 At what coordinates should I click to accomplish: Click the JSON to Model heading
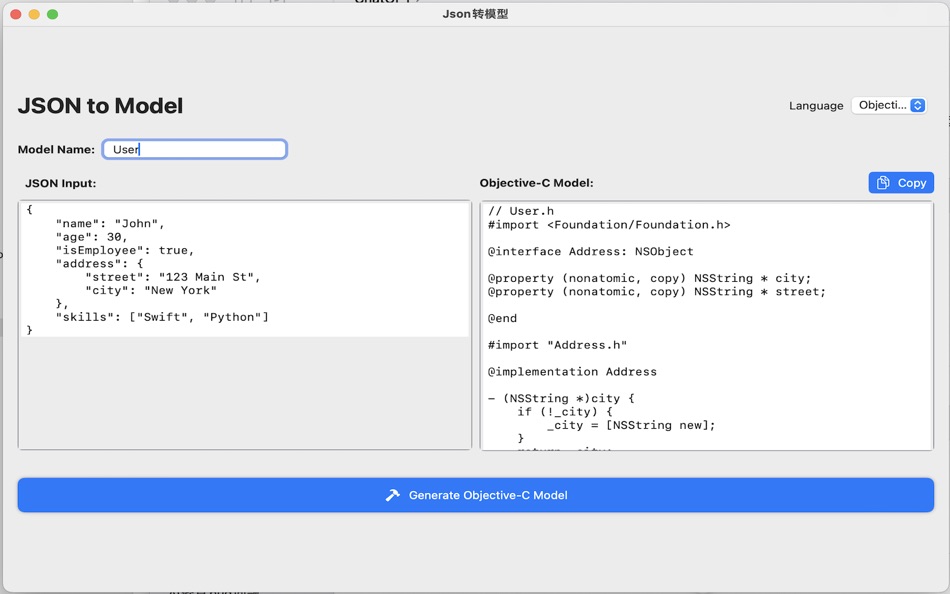(100, 104)
